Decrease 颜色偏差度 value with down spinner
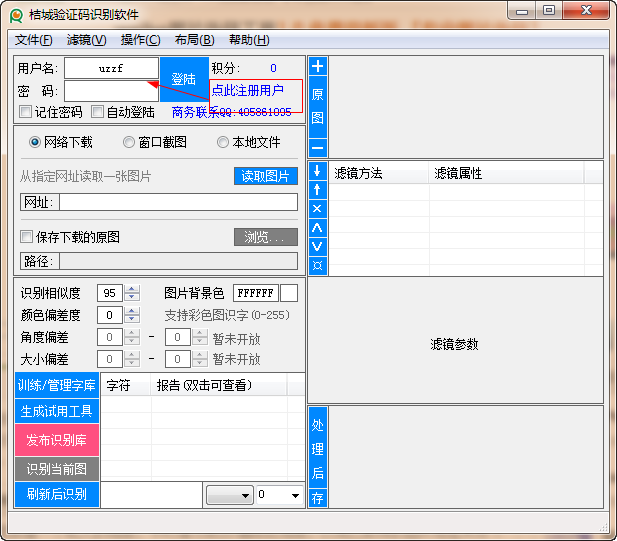The width and height of the screenshot is (617, 541). tap(132, 319)
